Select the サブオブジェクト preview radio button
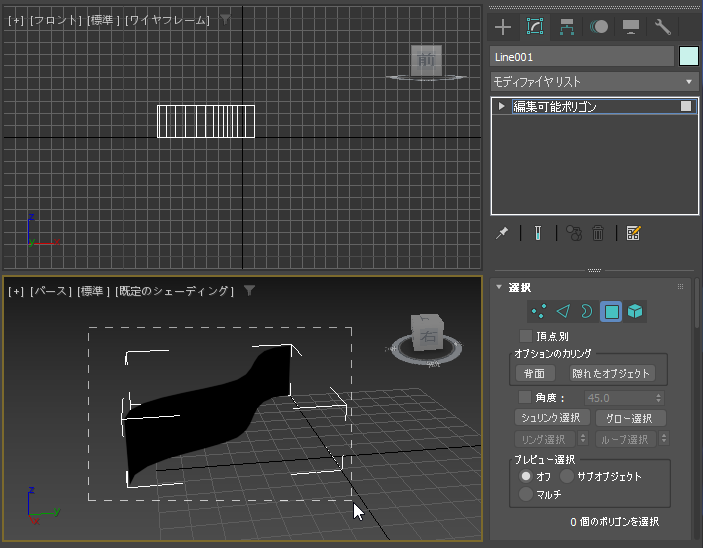This screenshot has height=548, width=703. tap(566, 476)
